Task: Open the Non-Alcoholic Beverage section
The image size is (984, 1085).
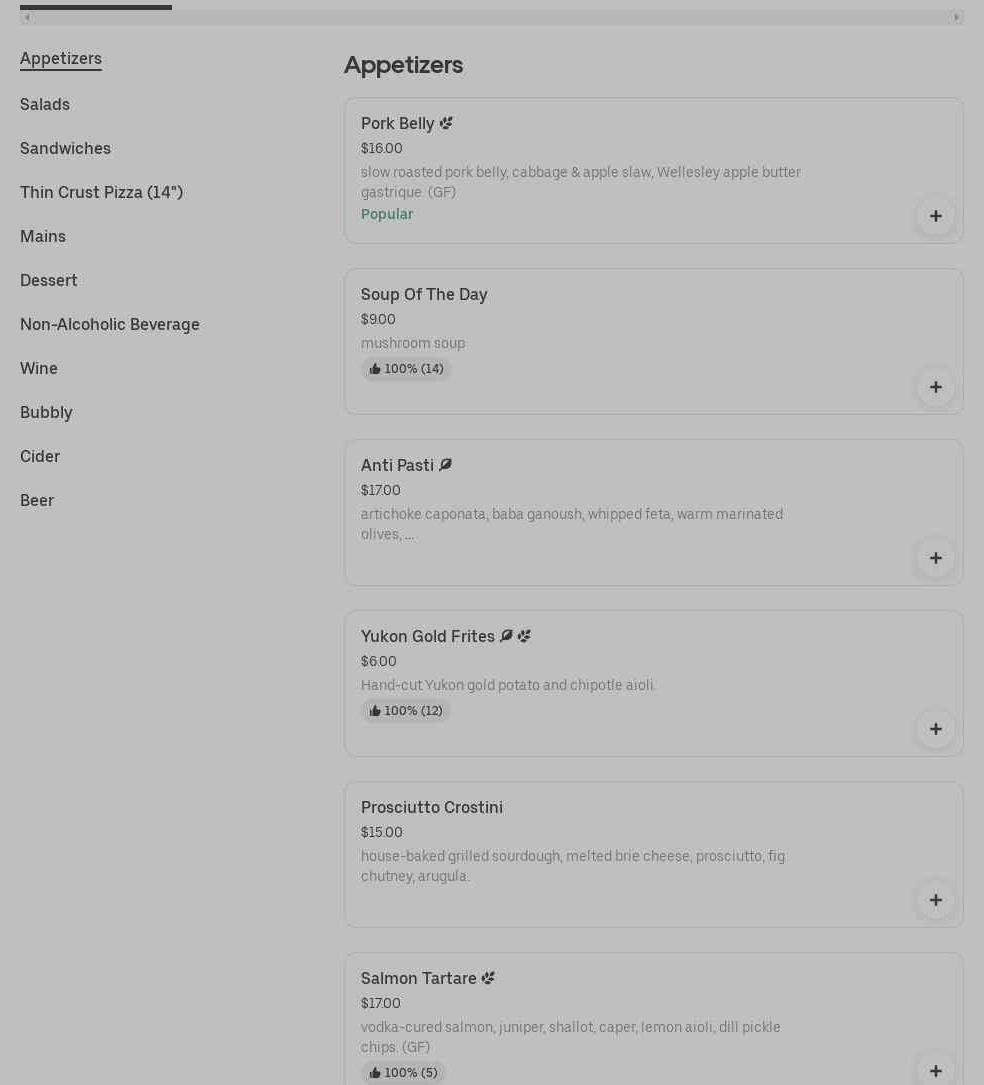Action: 110,324
